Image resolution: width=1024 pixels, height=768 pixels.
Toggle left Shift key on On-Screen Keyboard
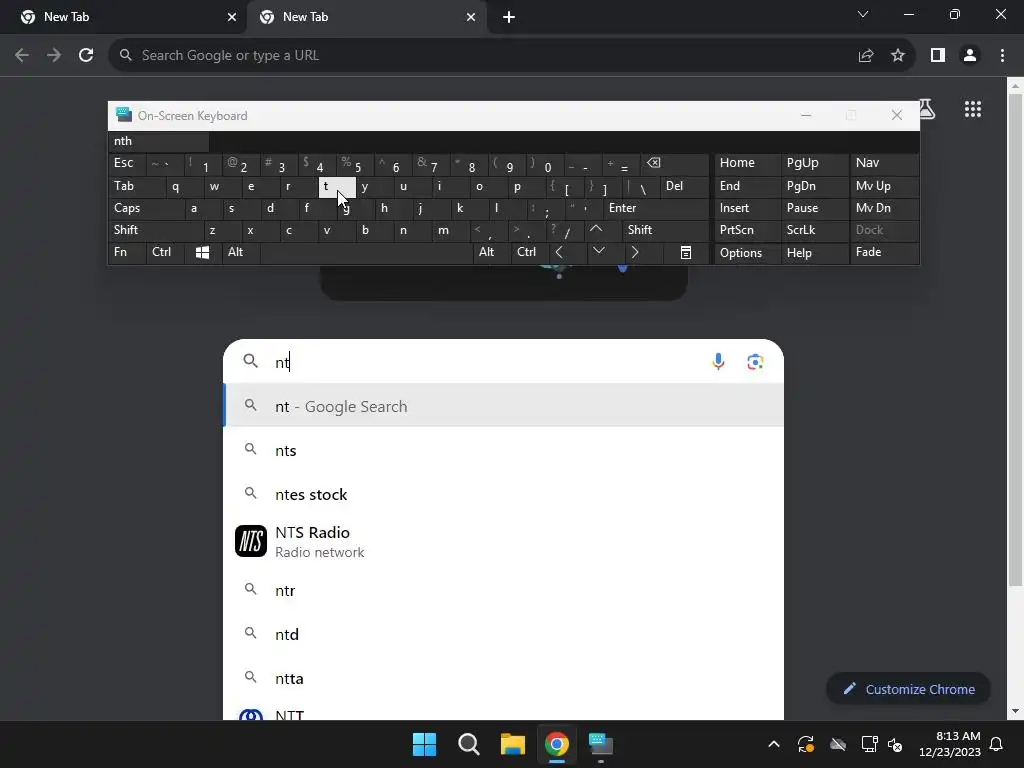click(155, 230)
